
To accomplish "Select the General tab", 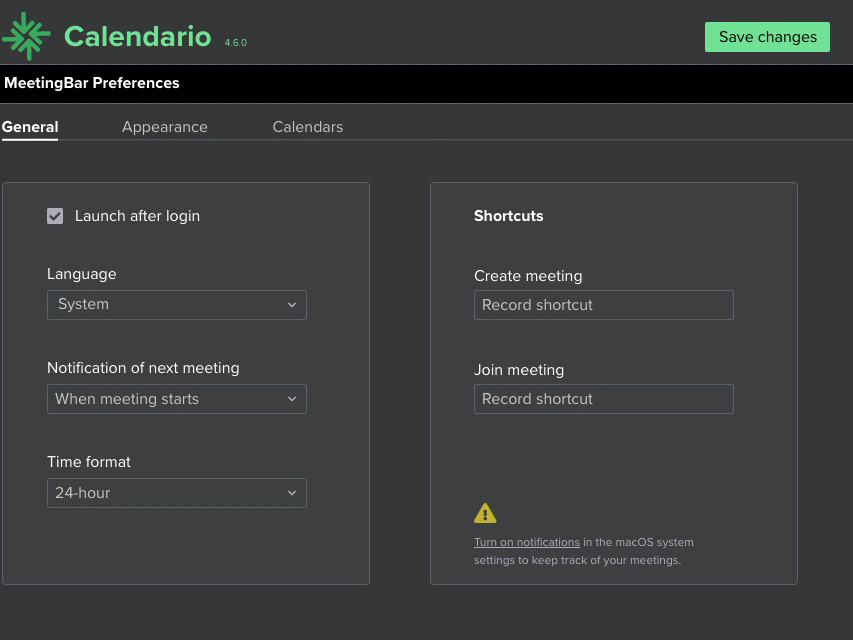I will pyautogui.click(x=30, y=127).
